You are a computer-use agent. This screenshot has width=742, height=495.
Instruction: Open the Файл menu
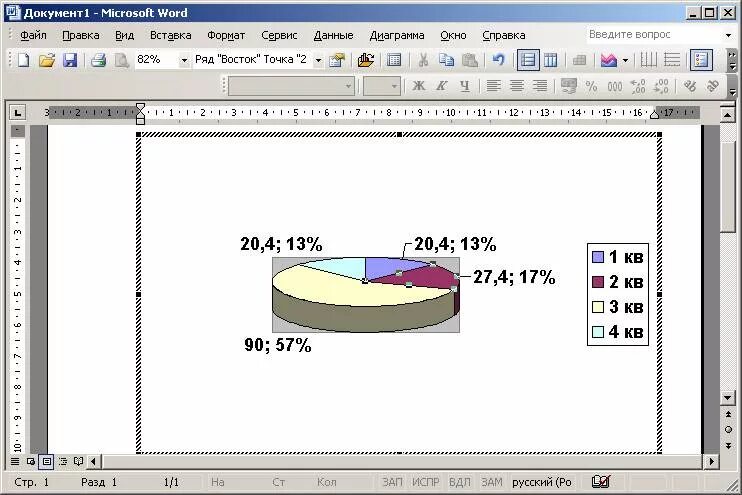pos(33,35)
